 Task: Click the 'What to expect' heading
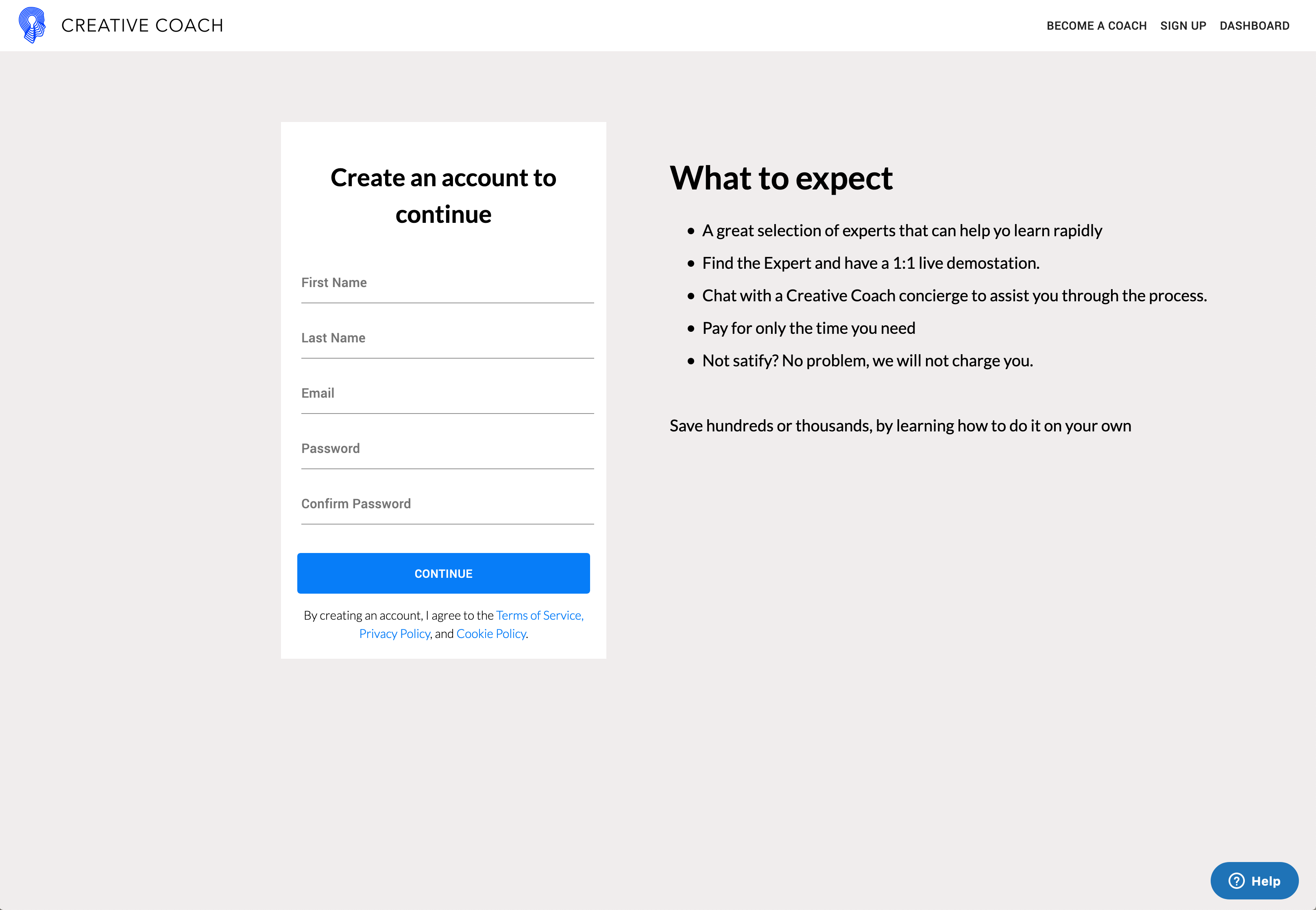pos(780,179)
